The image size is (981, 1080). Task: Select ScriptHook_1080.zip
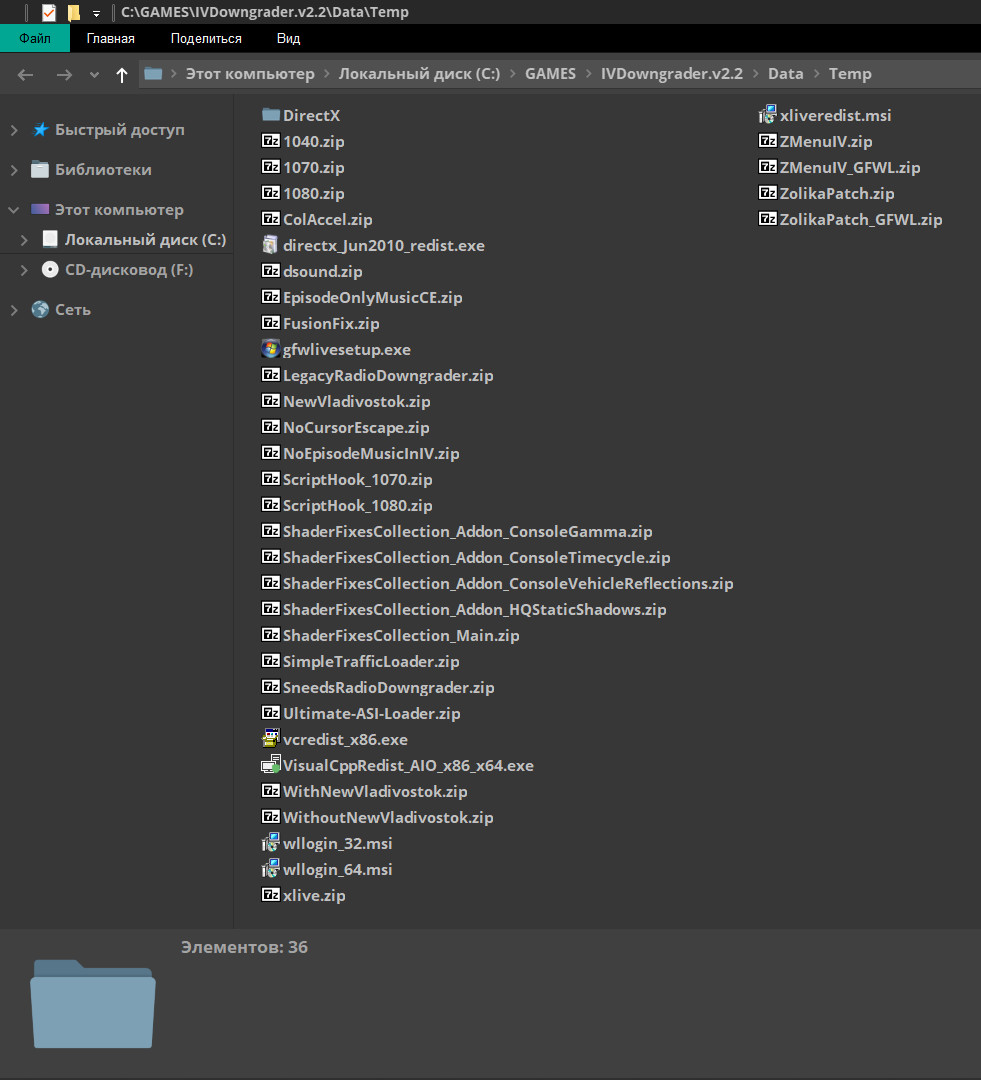point(358,506)
